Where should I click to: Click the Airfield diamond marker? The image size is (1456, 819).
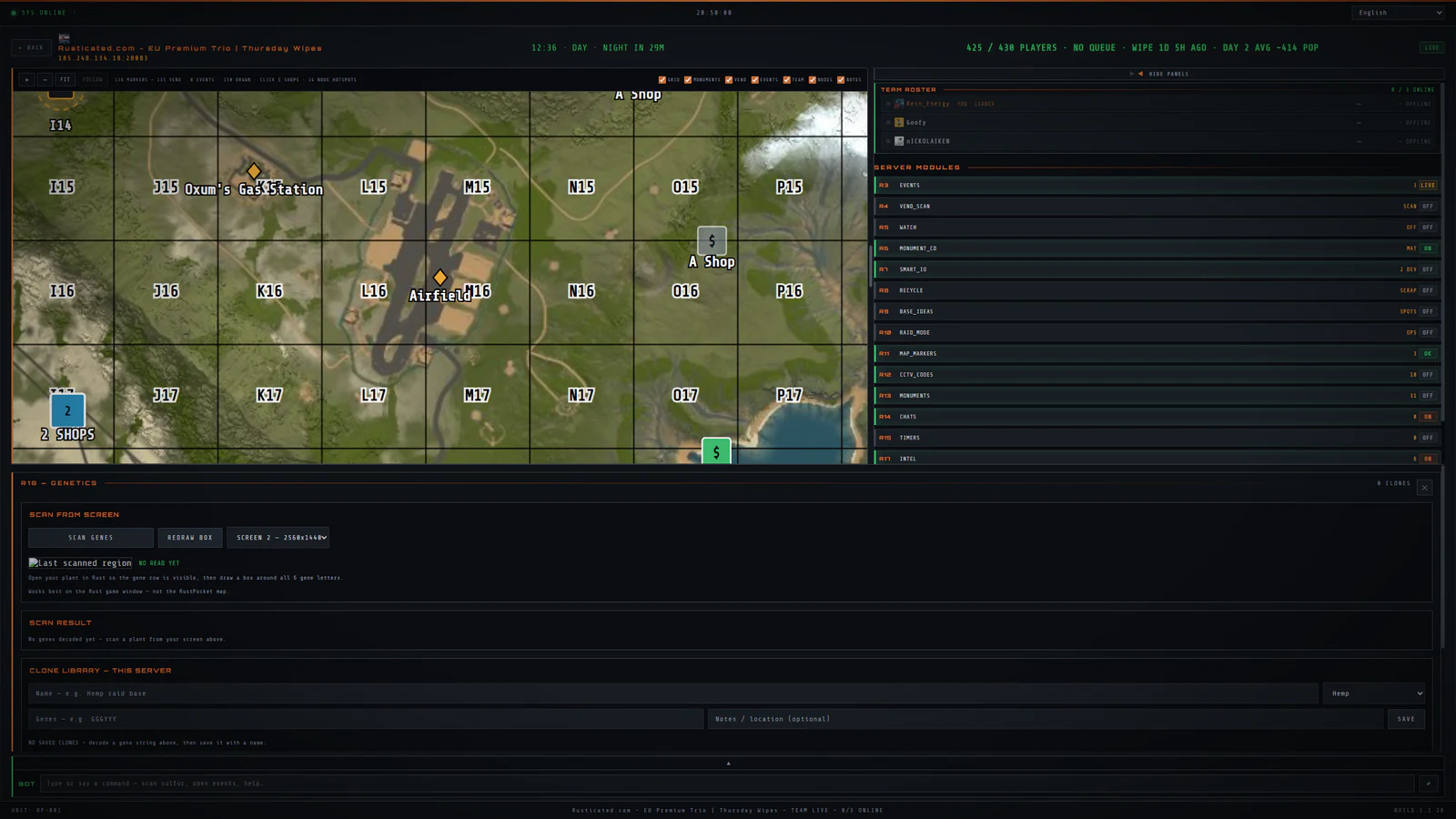pyautogui.click(x=440, y=277)
